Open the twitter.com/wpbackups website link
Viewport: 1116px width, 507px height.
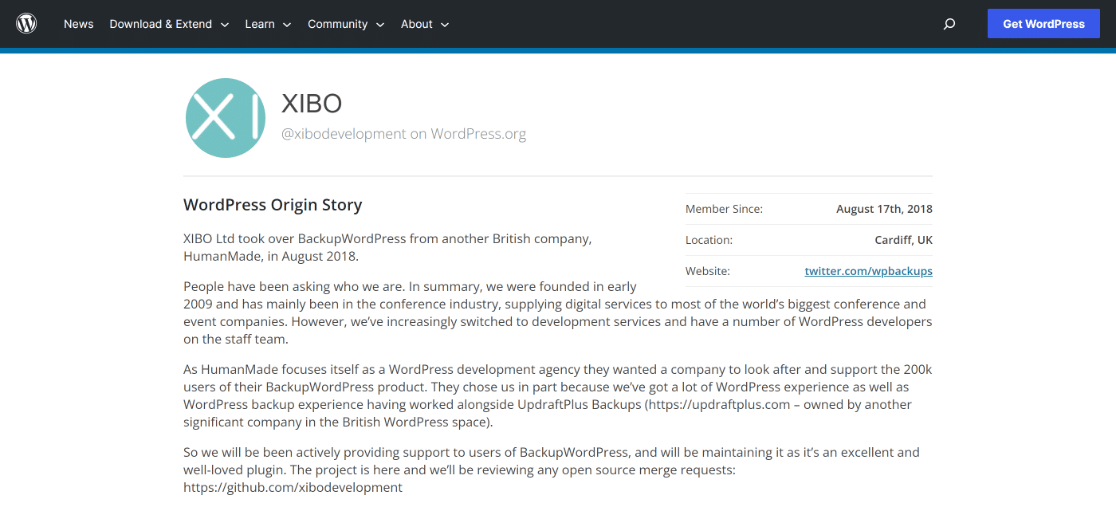tap(868, 271)
